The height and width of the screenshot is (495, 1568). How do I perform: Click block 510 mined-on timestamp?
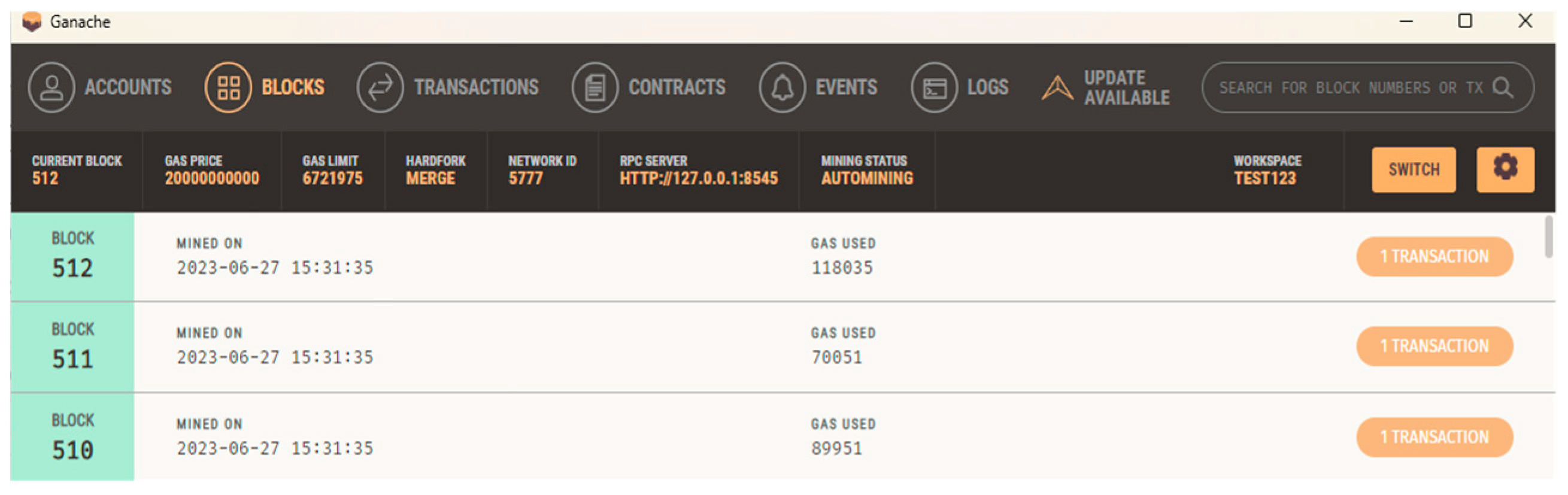(275, 448)
